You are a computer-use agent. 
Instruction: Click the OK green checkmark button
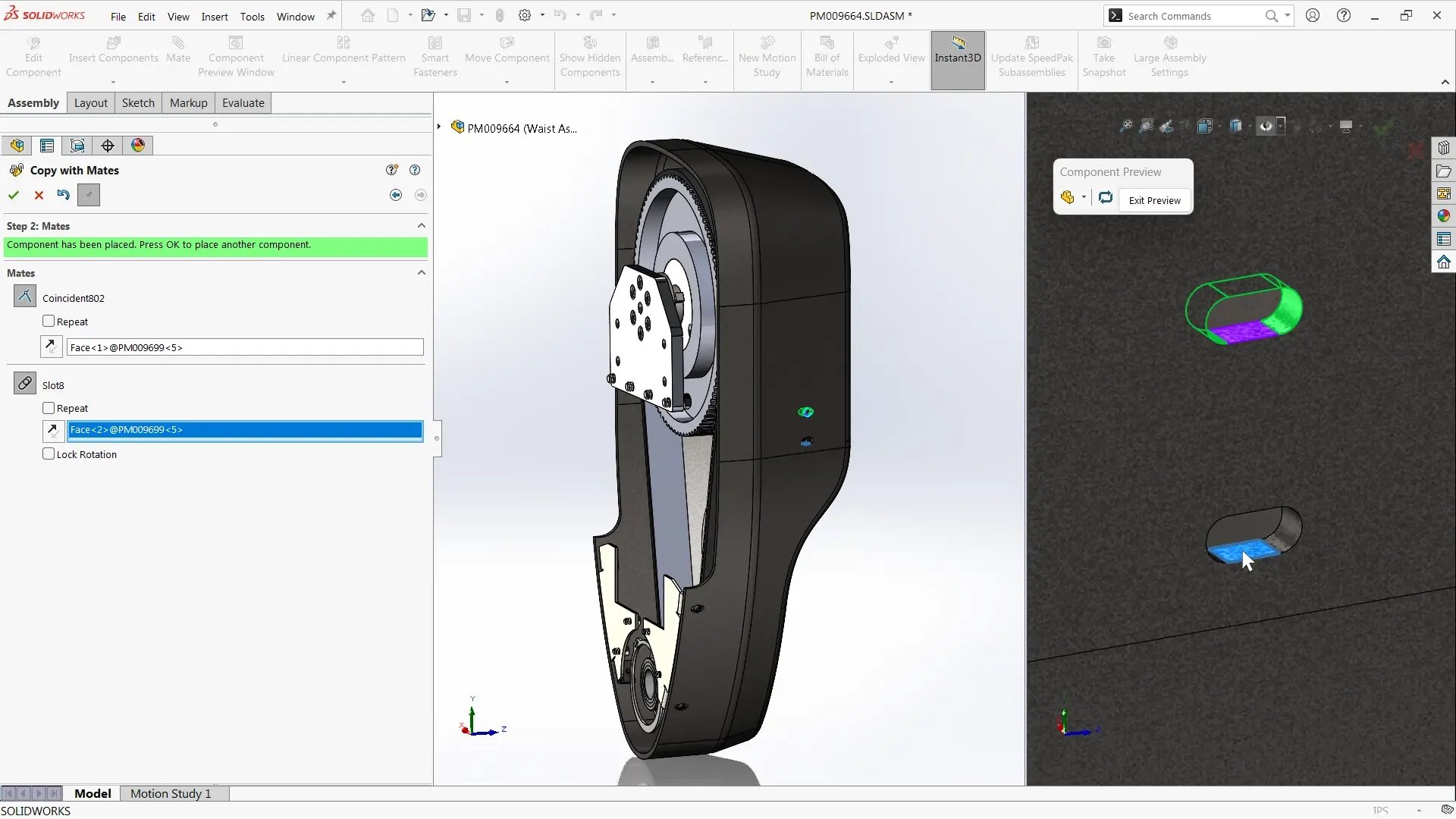click(x=13, y=194)
